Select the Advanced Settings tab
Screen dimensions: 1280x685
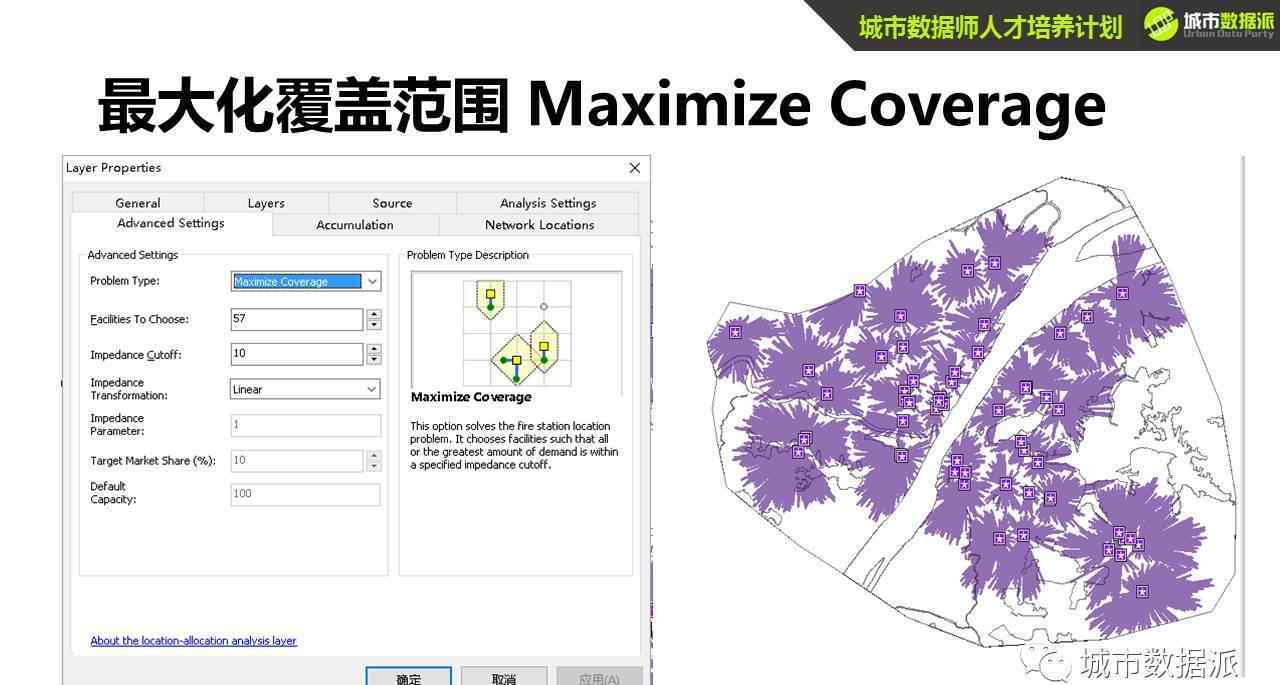pyautogui.click(x=171, y=224)
